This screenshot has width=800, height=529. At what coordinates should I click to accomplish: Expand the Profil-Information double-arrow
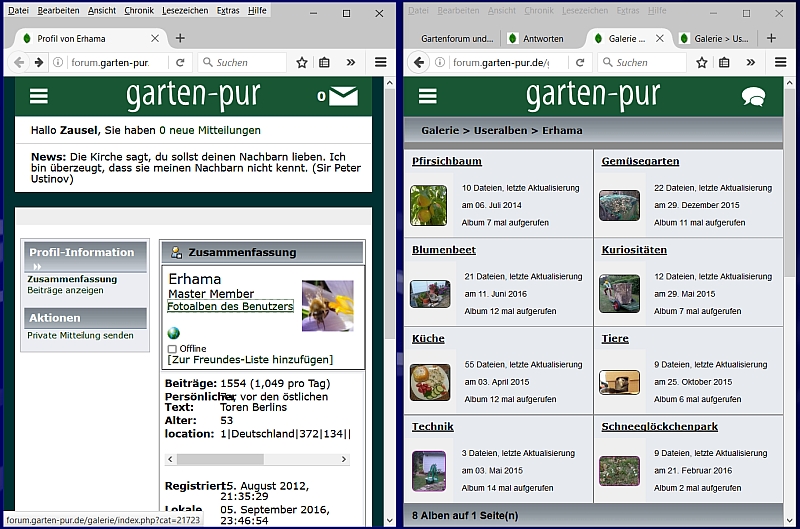click(37, 267)
